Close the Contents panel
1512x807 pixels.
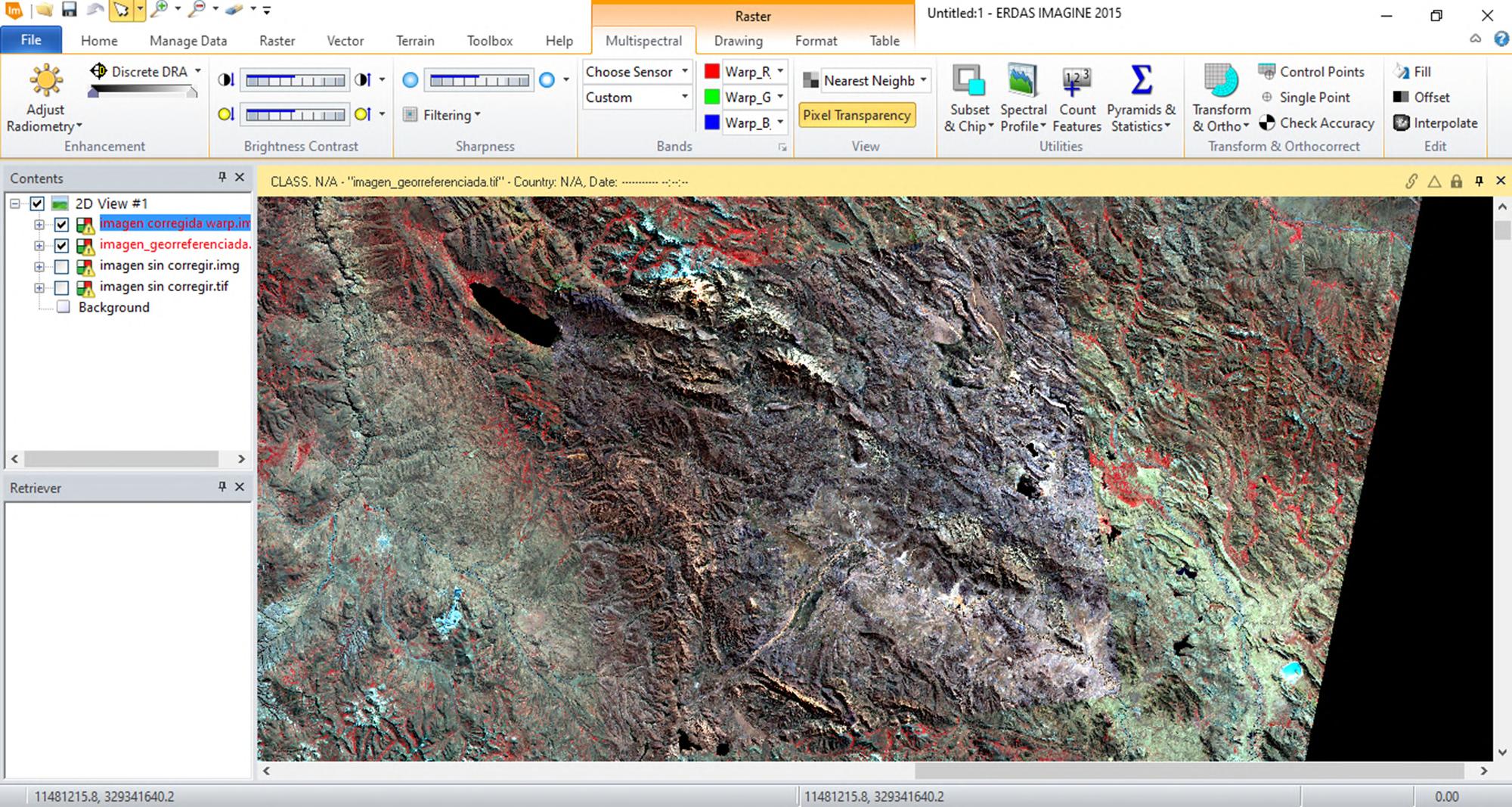[240, 177]
